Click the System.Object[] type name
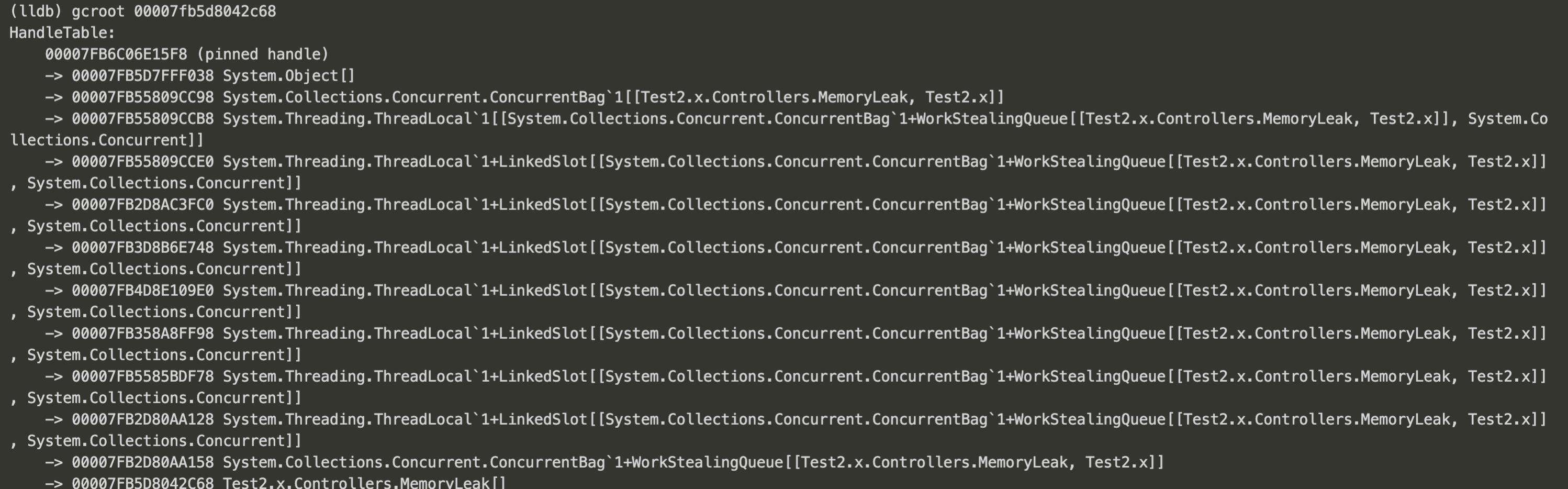 288,76
